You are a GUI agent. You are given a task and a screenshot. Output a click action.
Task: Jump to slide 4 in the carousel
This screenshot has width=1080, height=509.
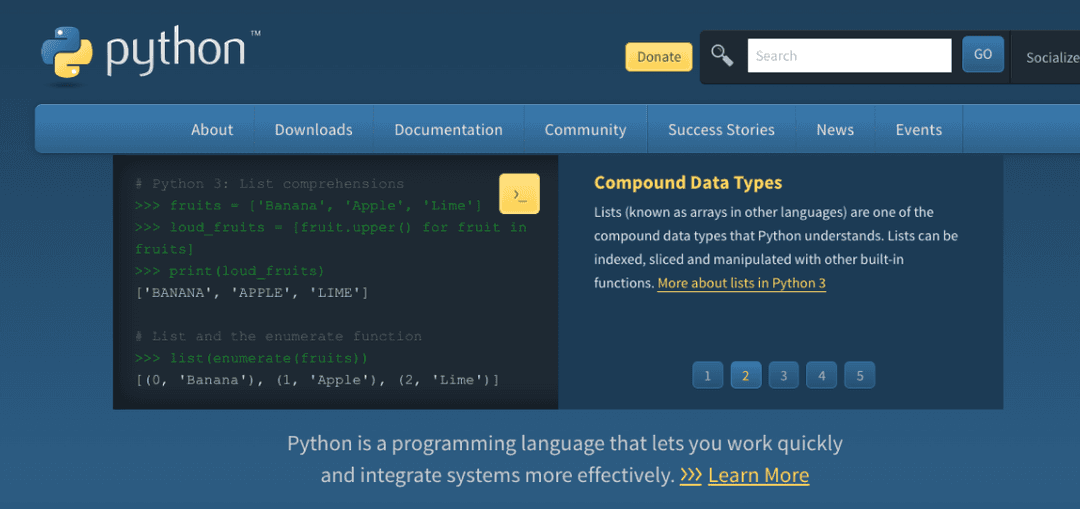821,376
